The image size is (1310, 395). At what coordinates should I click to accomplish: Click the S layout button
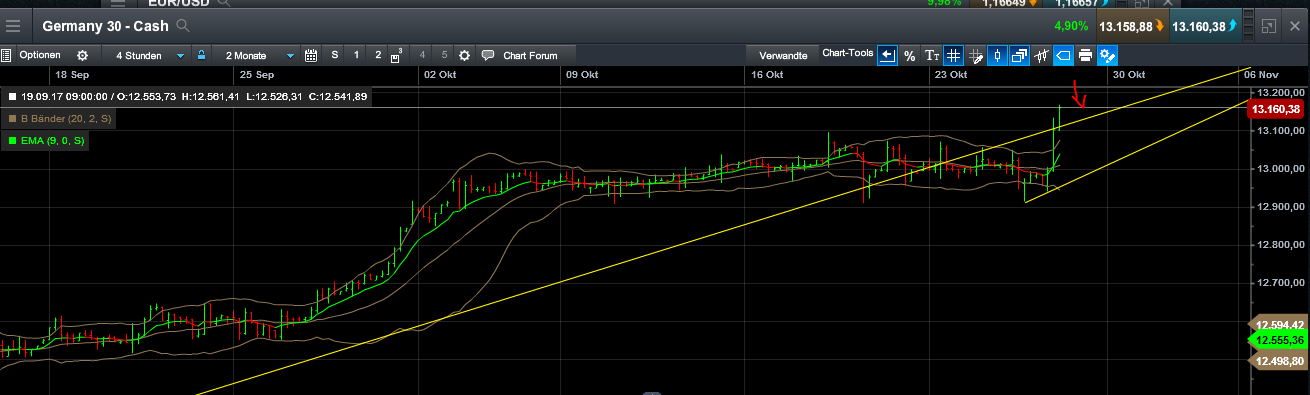click(335, 55)
